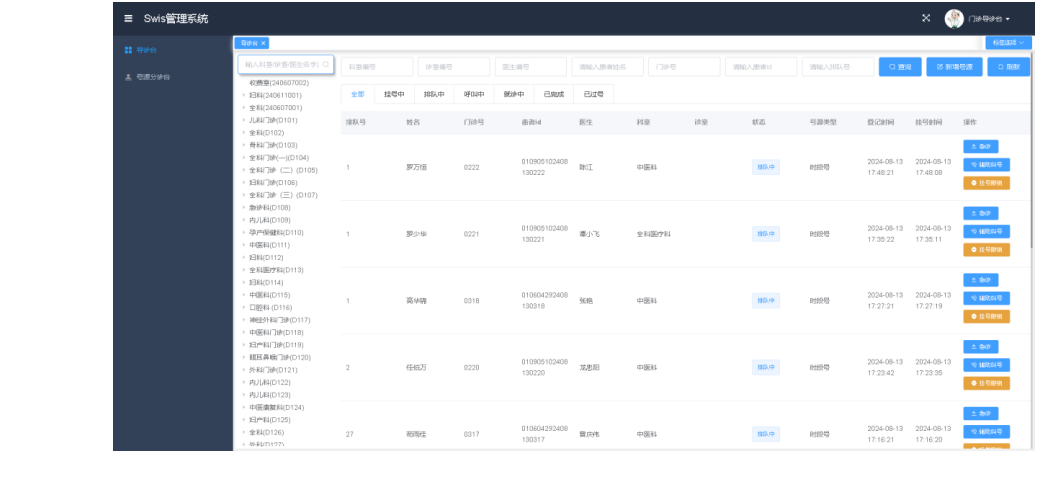This screenshot has width=1052, height=479.
Task: Click the hamburger menu icon beside Swis管理系统
Action: coord(128,18)
